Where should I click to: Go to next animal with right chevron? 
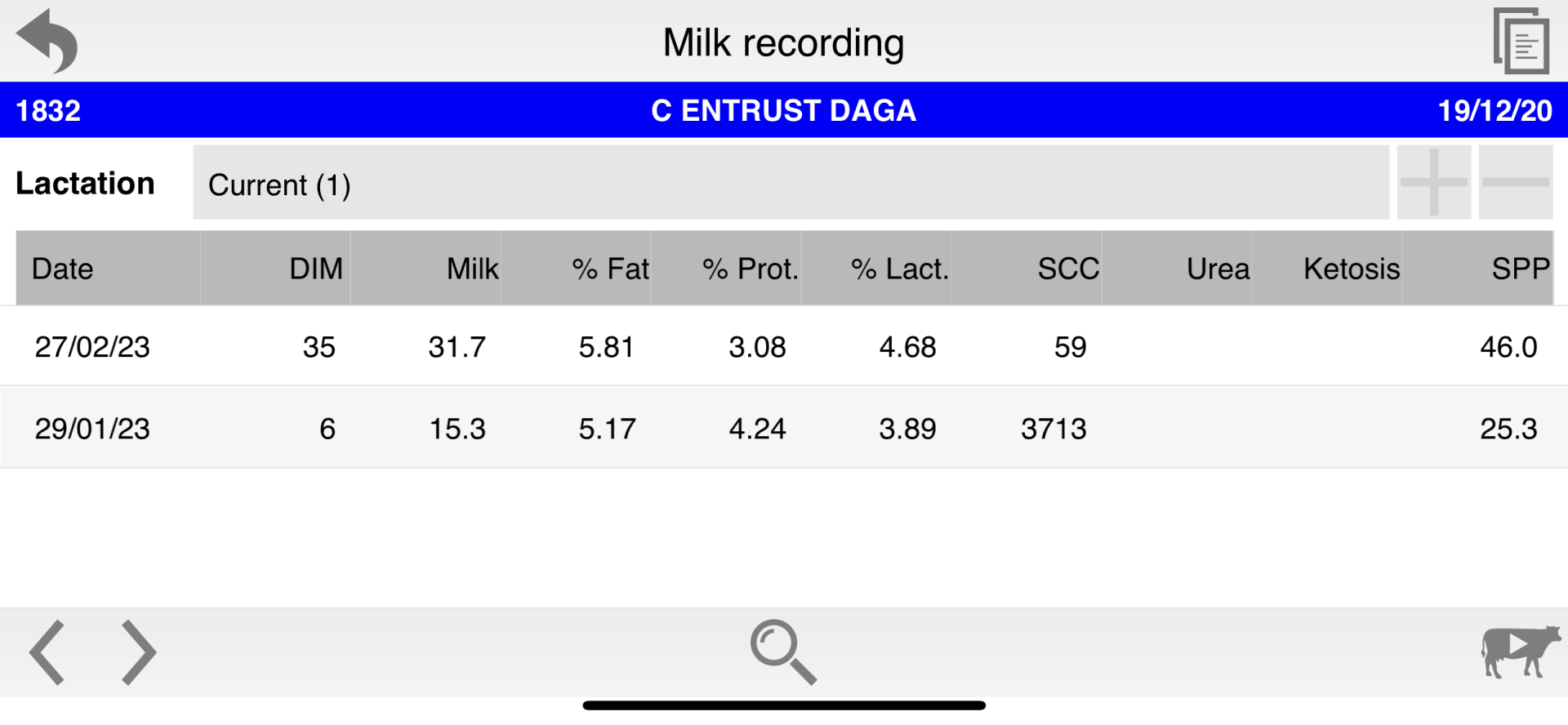(x=137, y=652)
